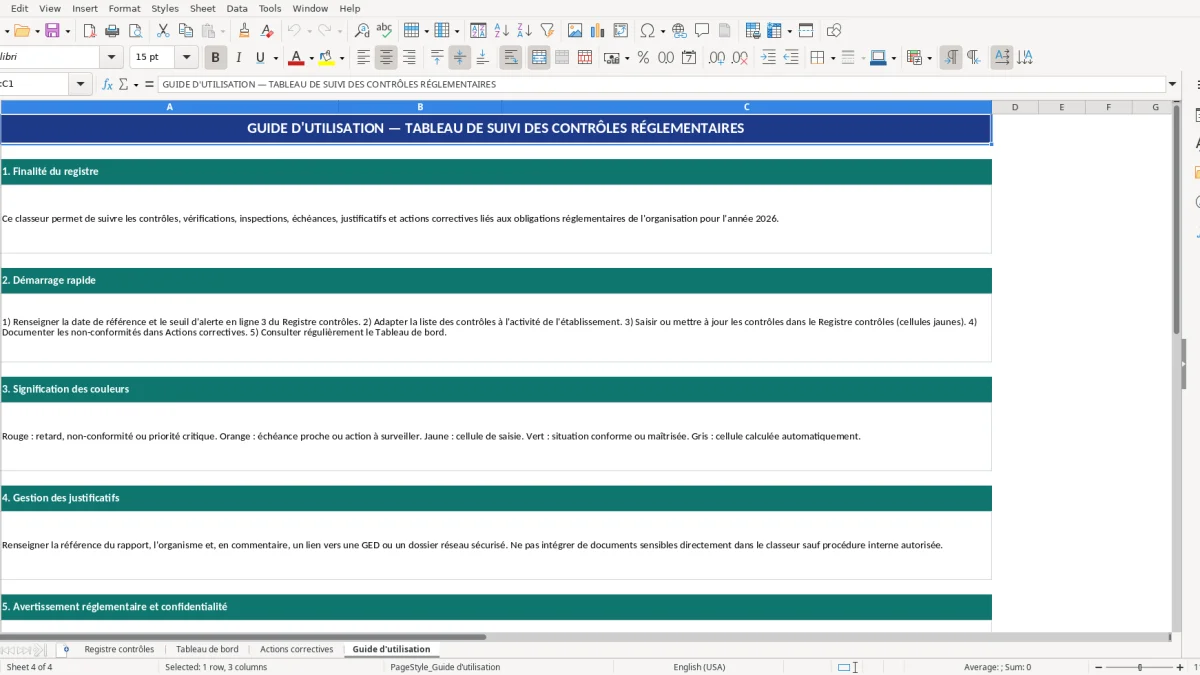The height and width of the screenshot is (675, 1200).
Task: Click Sort Ascending icon
Action: coord(502,31)
